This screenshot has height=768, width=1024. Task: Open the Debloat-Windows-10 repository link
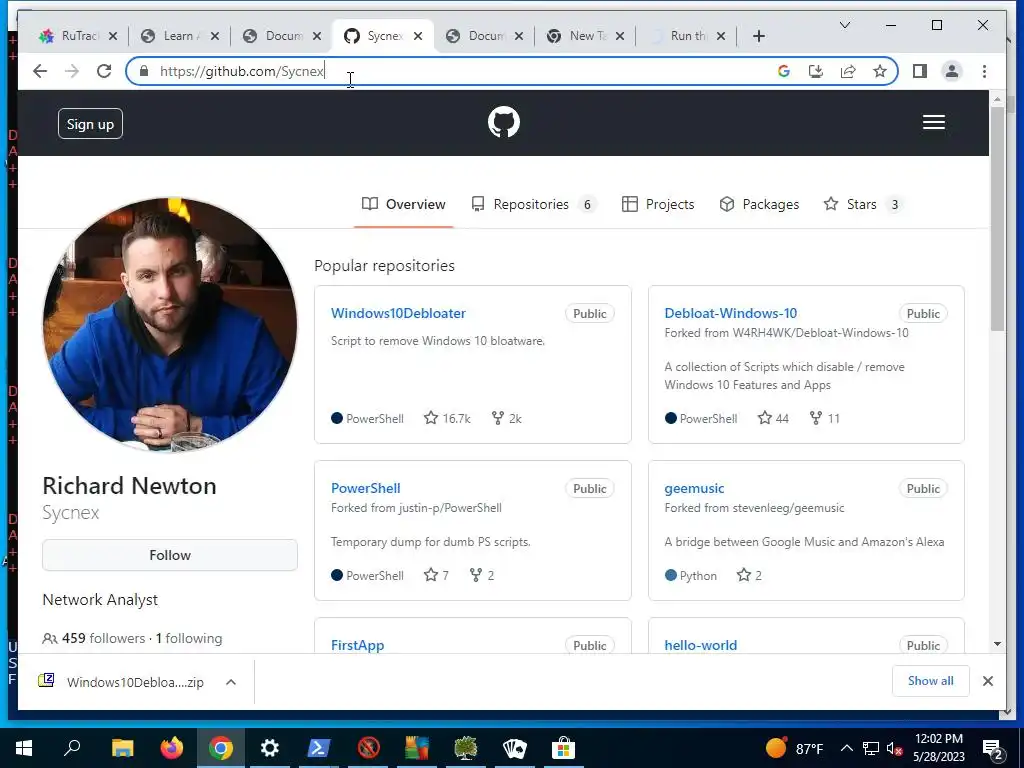tap(730, 313)
